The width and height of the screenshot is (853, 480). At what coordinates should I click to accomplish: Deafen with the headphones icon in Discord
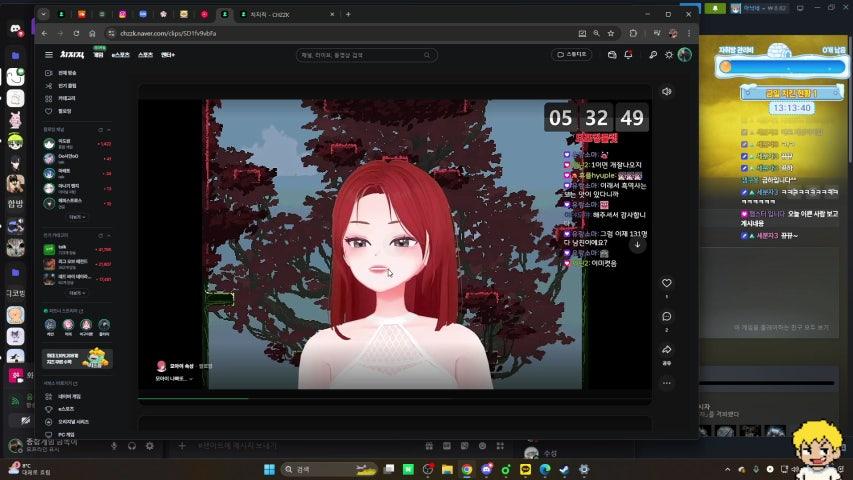coord(132,446)
